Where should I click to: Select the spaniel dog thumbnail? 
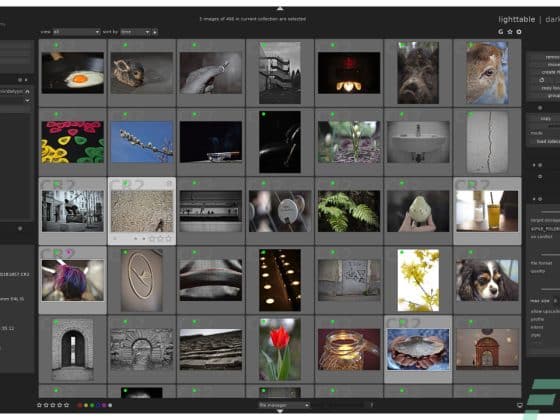pyautogui.click(x=487, y=280)
